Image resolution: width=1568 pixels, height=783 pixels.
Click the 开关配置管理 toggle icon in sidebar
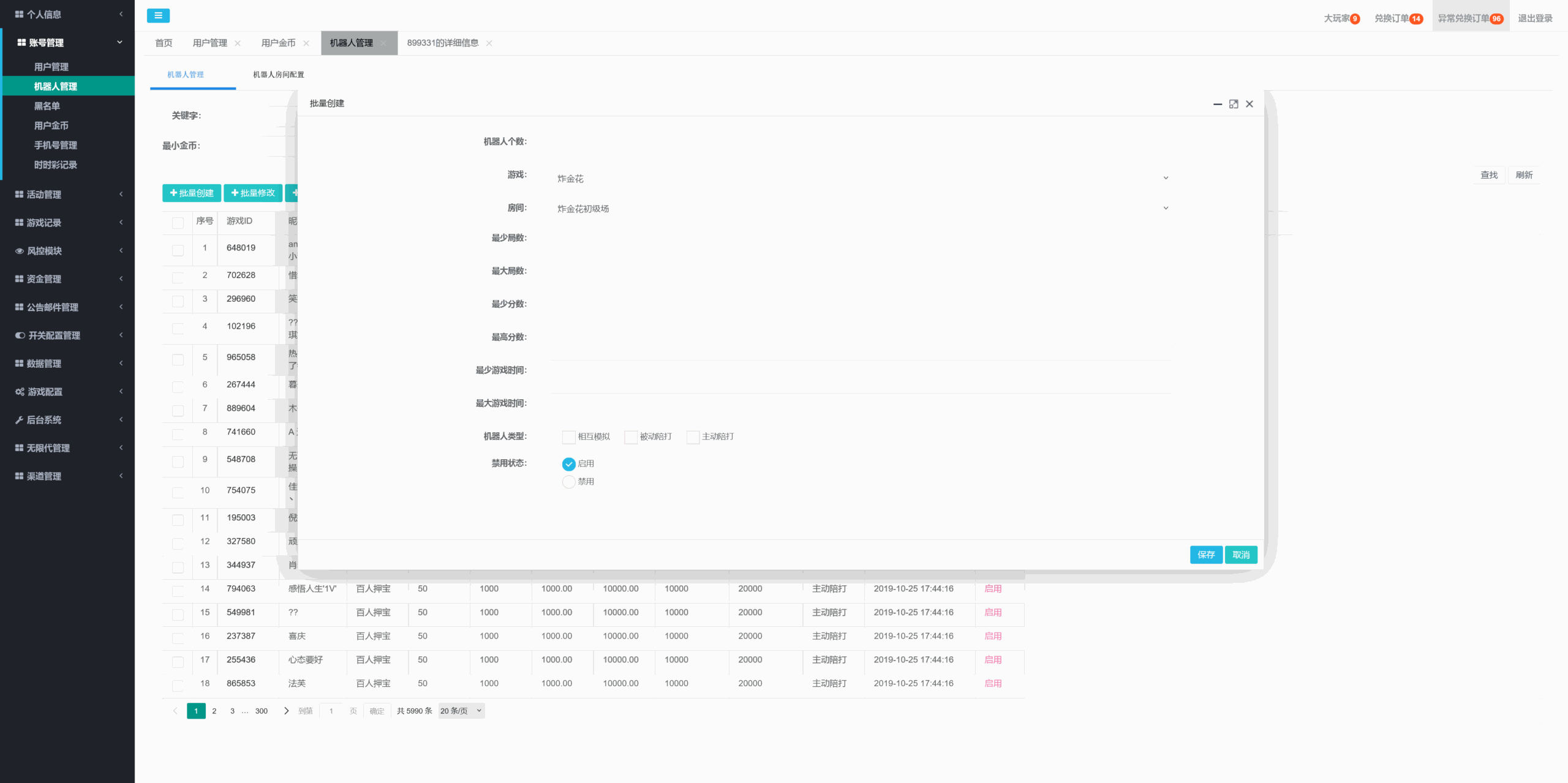click(x=20, y=335)
